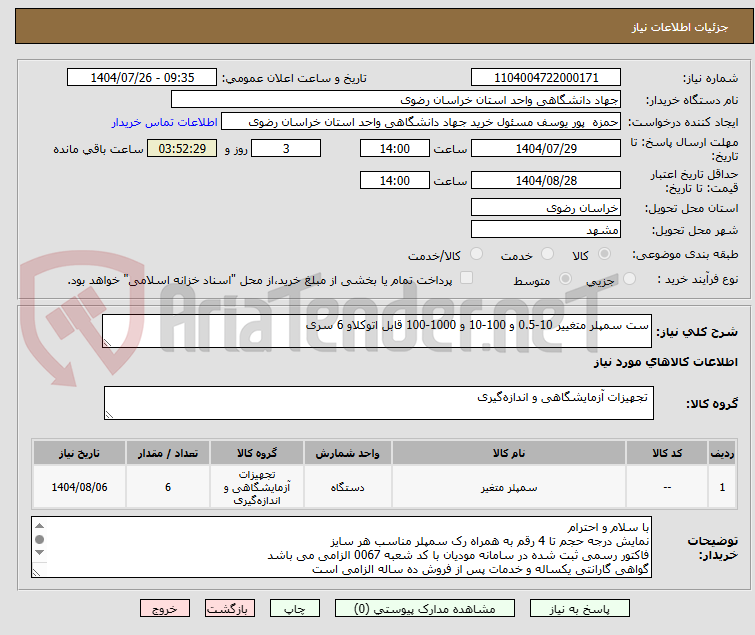Click the goods group text area
This screenshot has width=755, height=635.
pyautogui.click(x=378, y=403)
